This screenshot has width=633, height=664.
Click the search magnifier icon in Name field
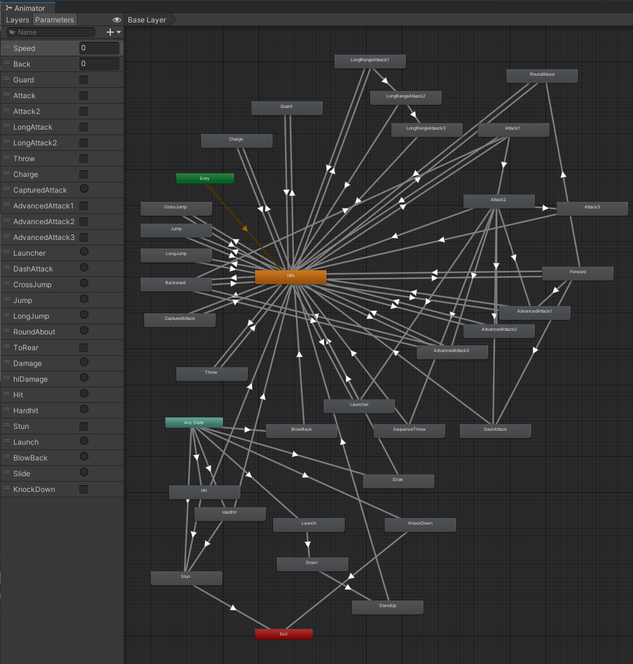12,32
